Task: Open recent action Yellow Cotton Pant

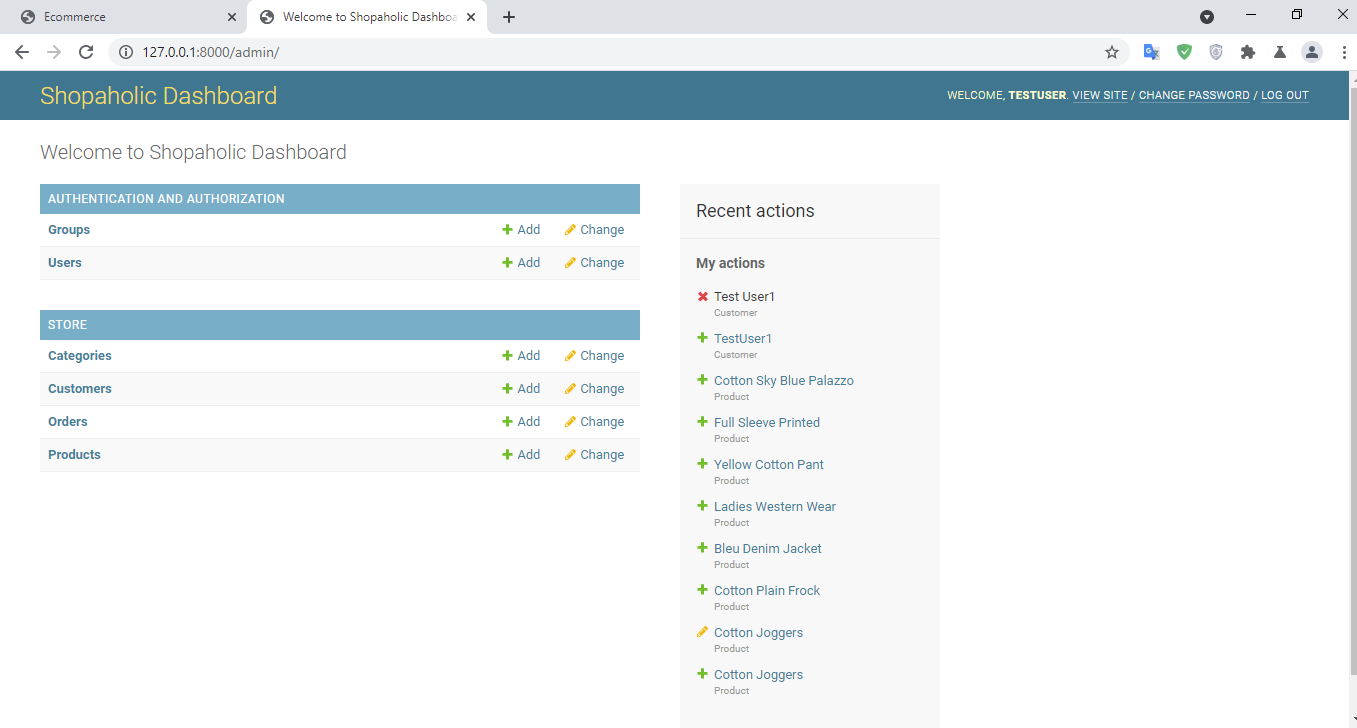Action: [x=769, y=465]
